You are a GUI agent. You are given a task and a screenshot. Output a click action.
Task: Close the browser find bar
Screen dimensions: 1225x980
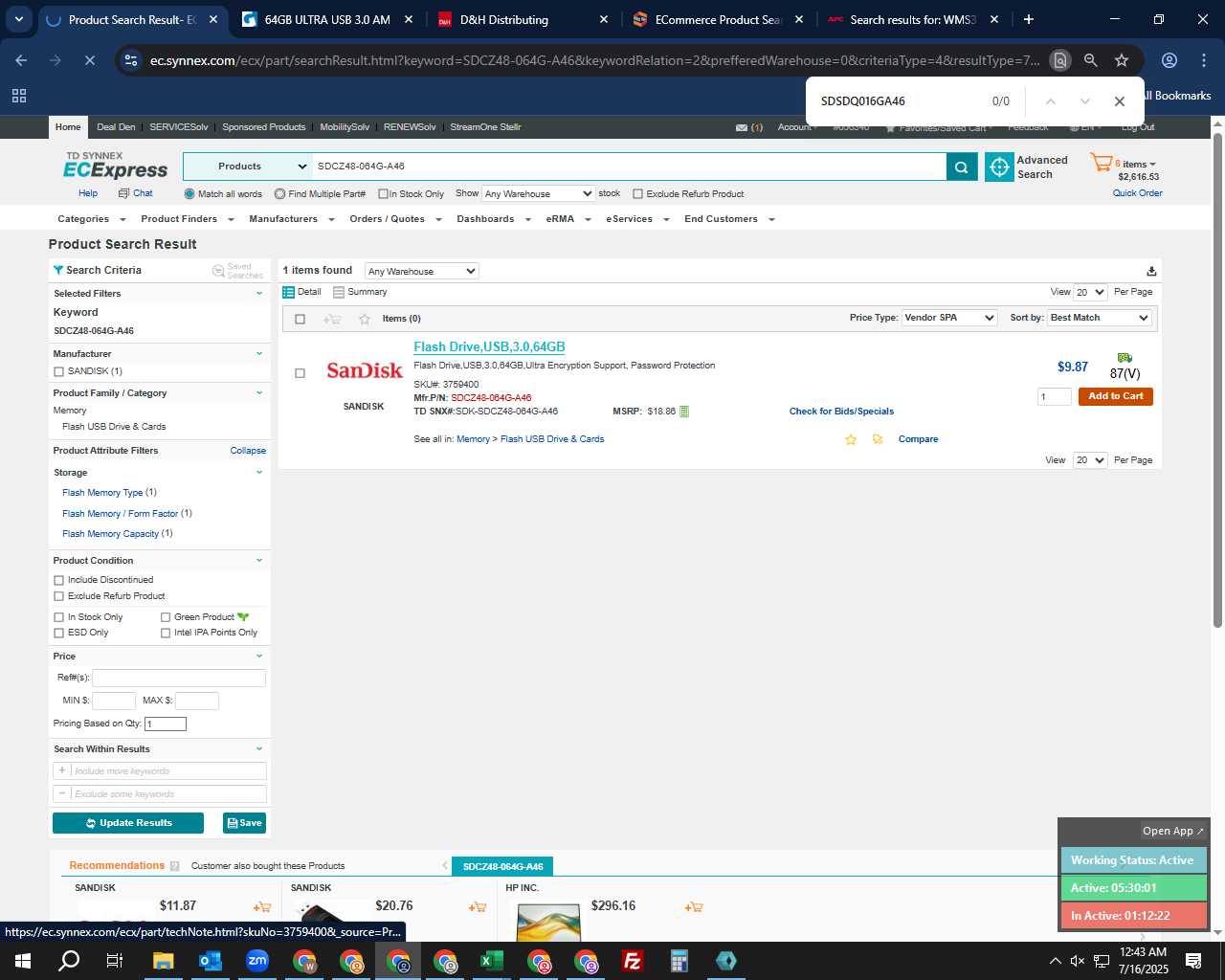[x=1119, y=101]
